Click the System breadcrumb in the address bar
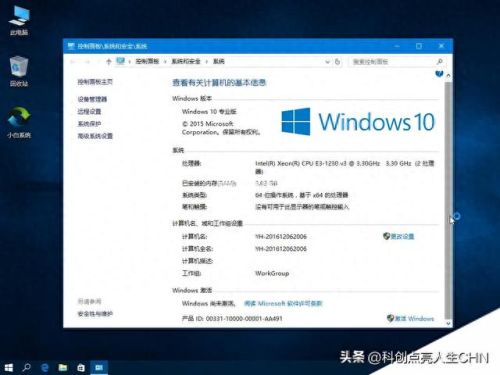 point(219,62)
